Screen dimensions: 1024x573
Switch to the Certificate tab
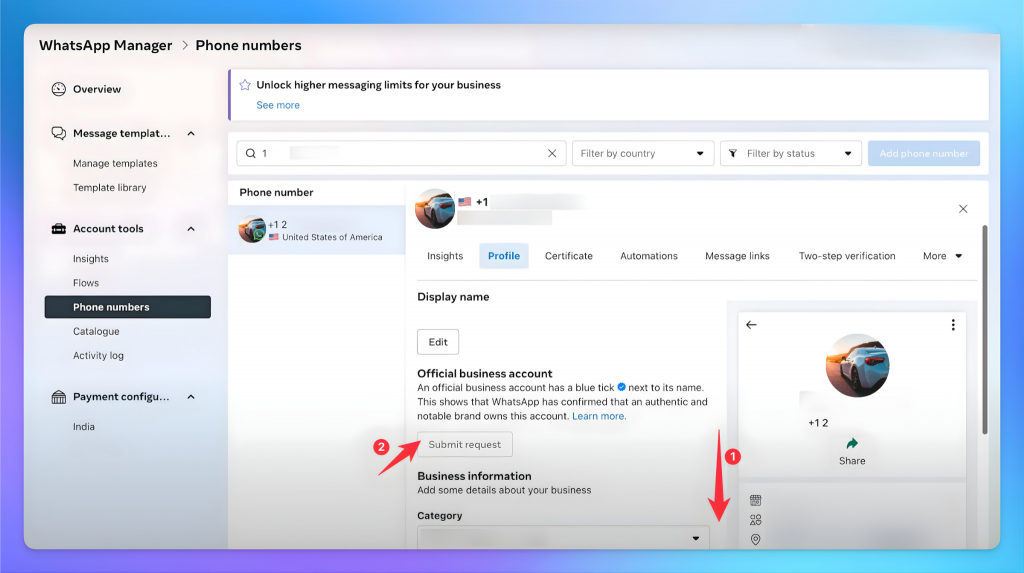point(568,256)
